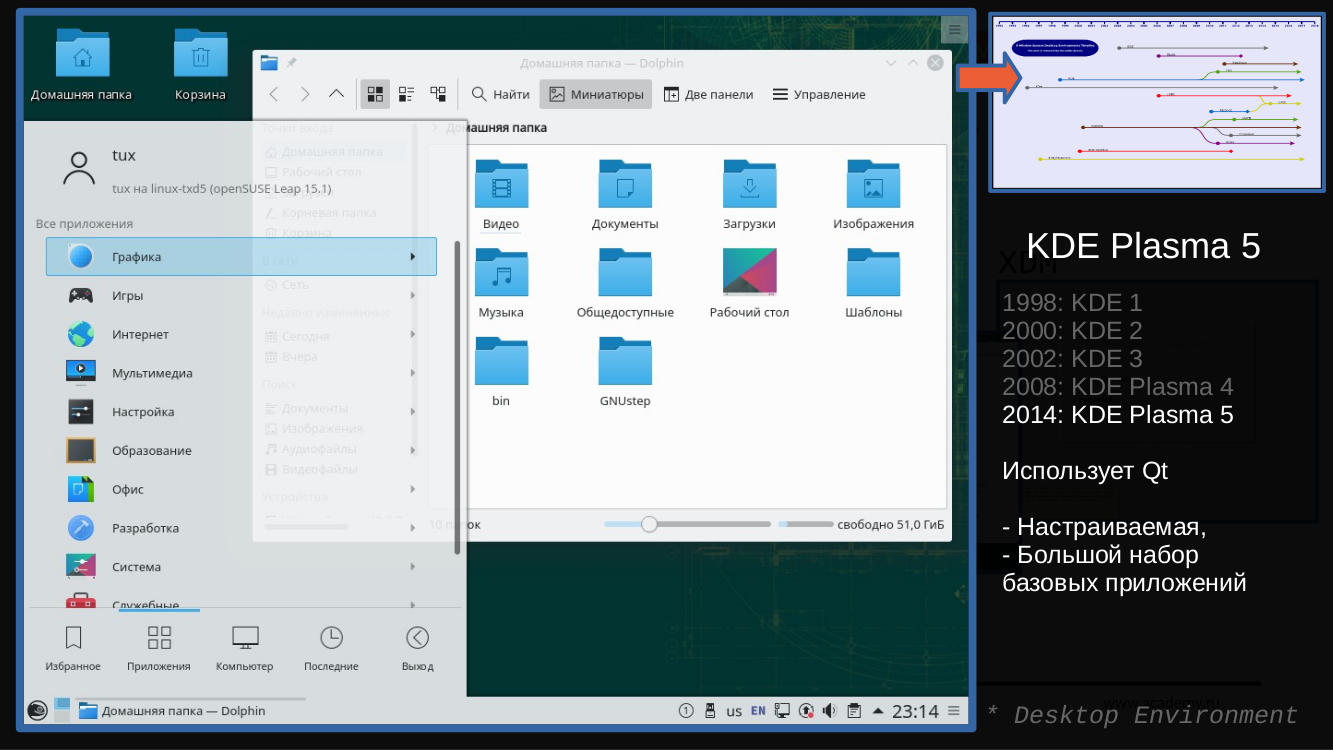Open the Настройка category
This screenshot has width=1333, height=750.
pyautogui.click(x=241, y=412)
